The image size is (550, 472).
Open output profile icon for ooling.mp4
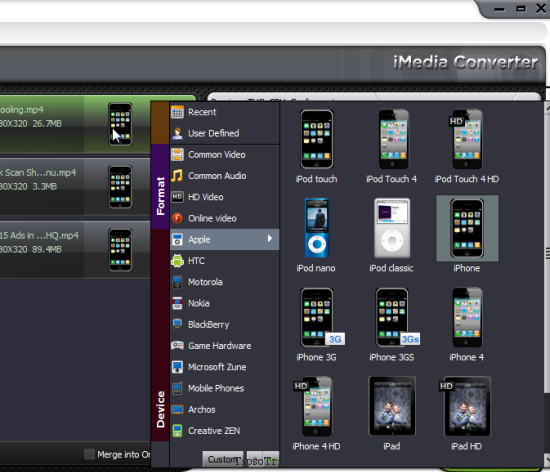(x=120, y=124)
